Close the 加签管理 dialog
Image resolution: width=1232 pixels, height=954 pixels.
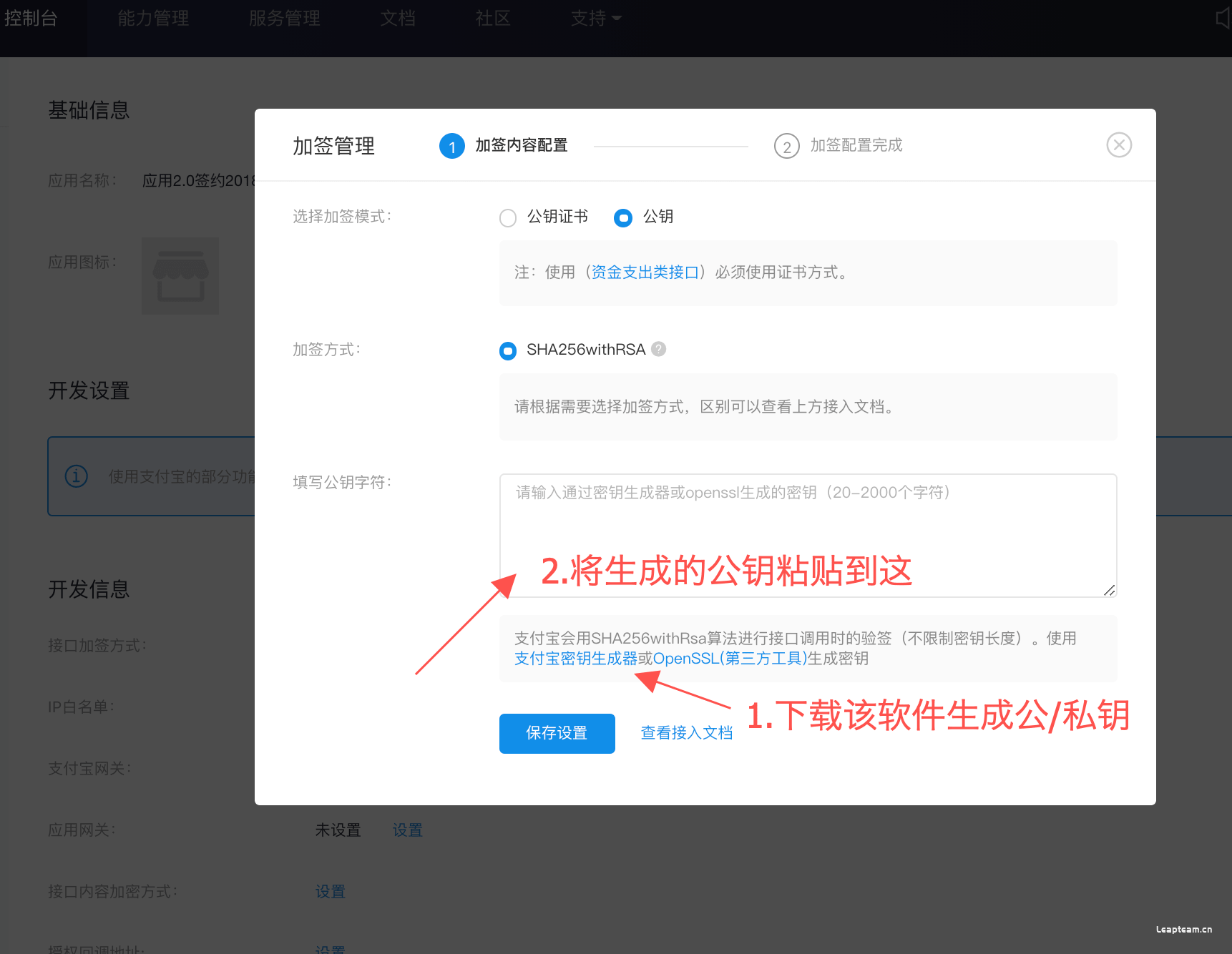(1118, 145)
